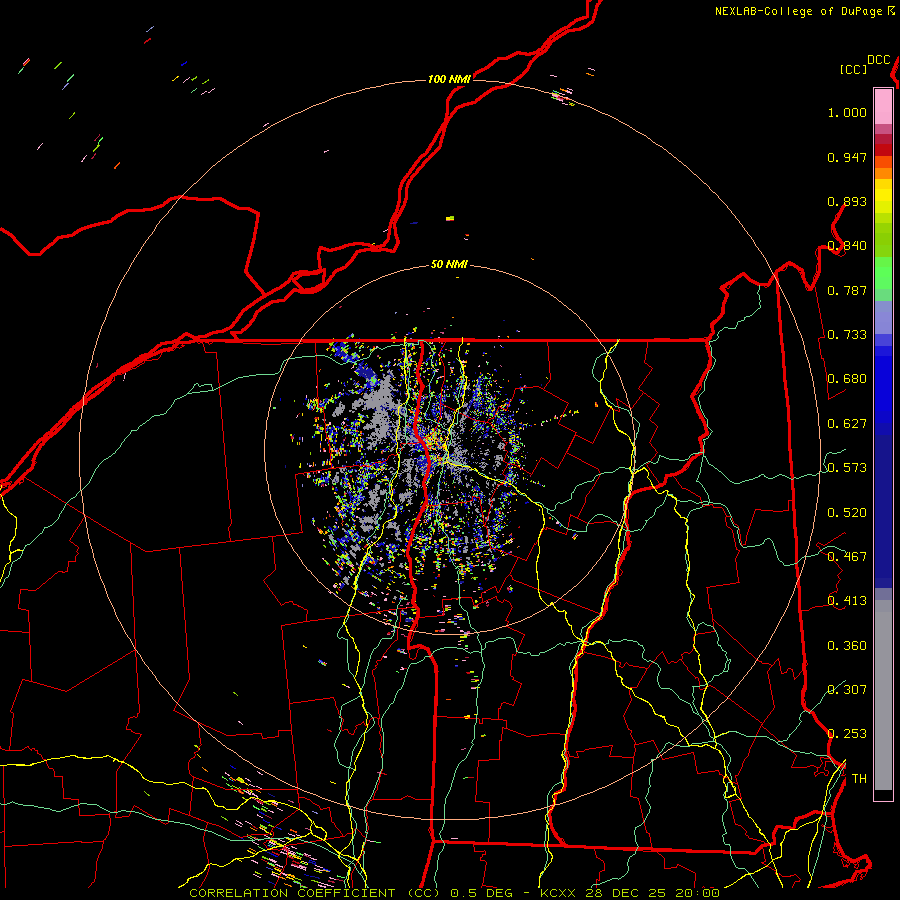Select the 0.893 legend value
Image resolution: width=900 pixels, height=900 pixels.
point(847,201)
